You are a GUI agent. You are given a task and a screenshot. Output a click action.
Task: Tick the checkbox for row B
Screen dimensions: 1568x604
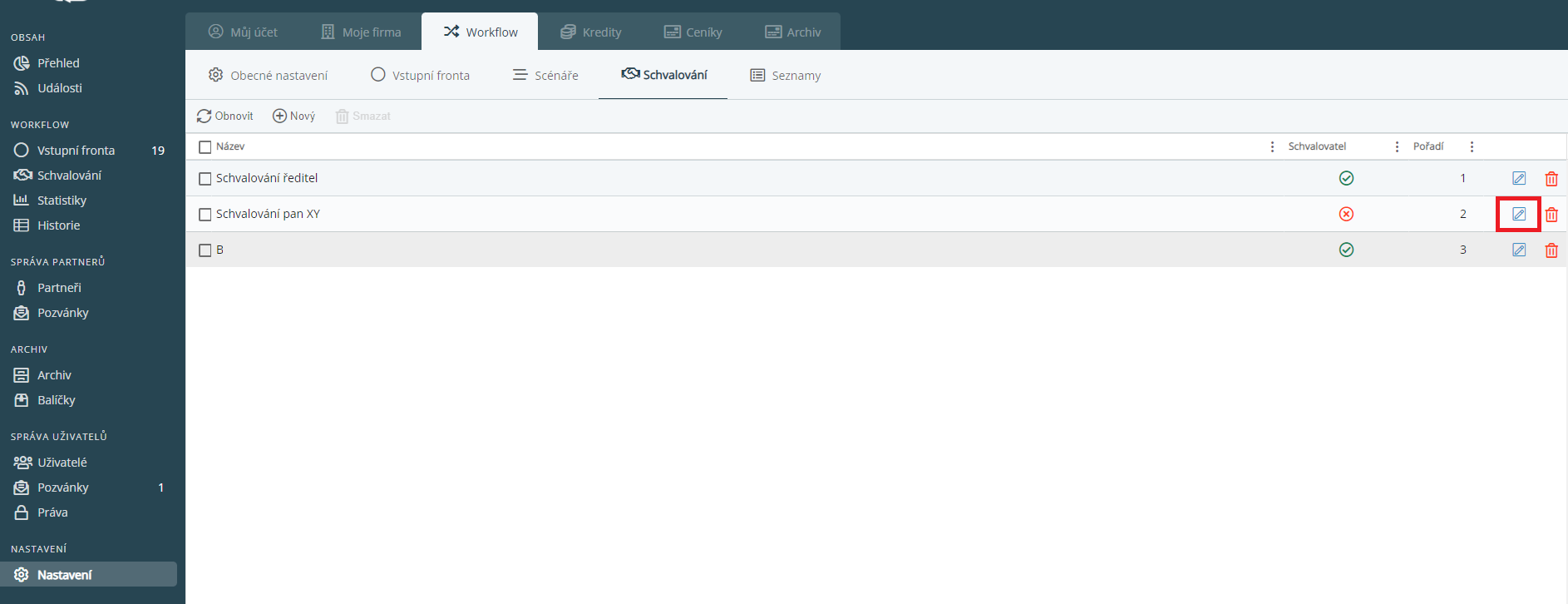pos(205,250)
